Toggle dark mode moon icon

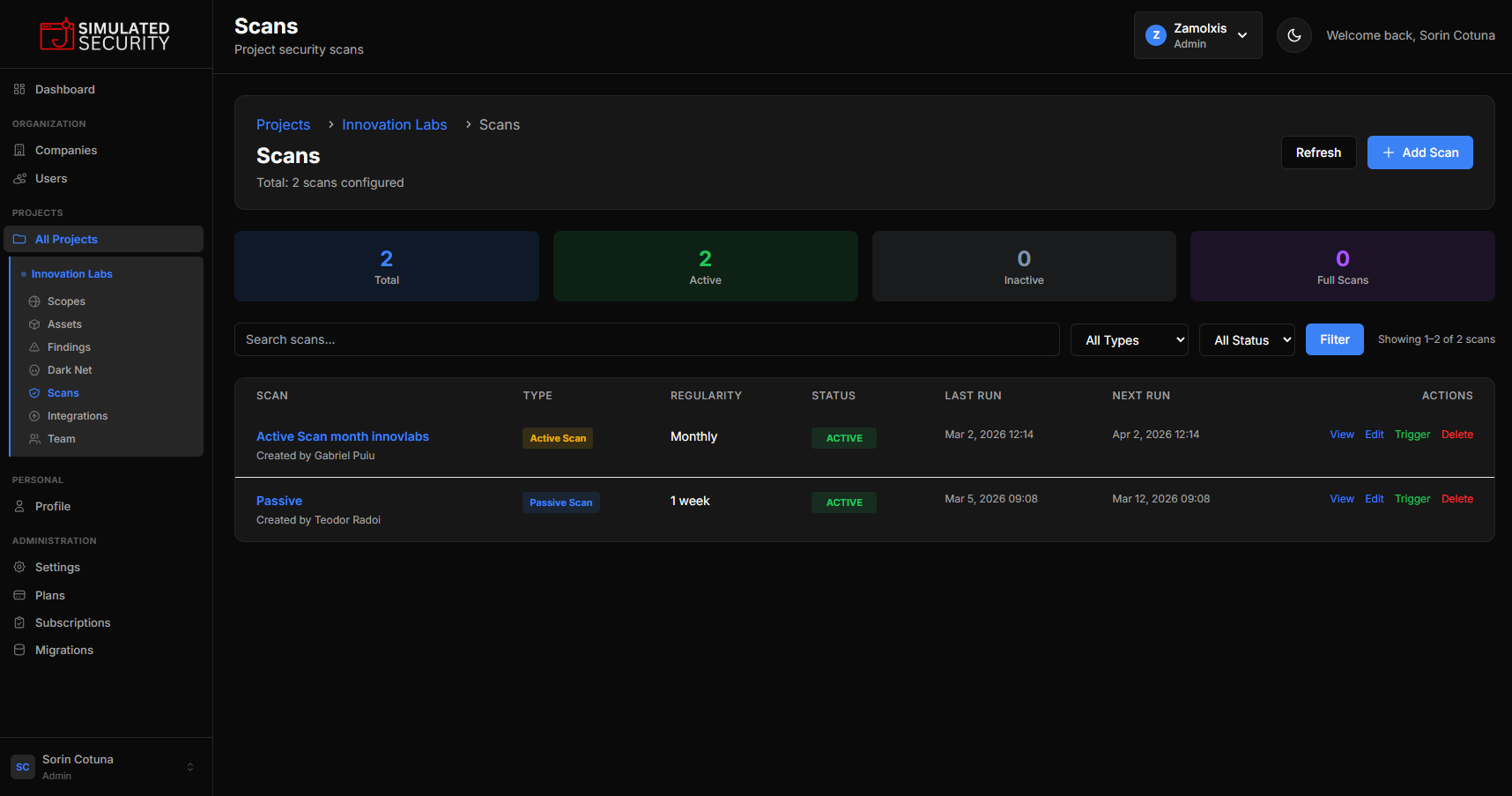[x=1293, y=35]
